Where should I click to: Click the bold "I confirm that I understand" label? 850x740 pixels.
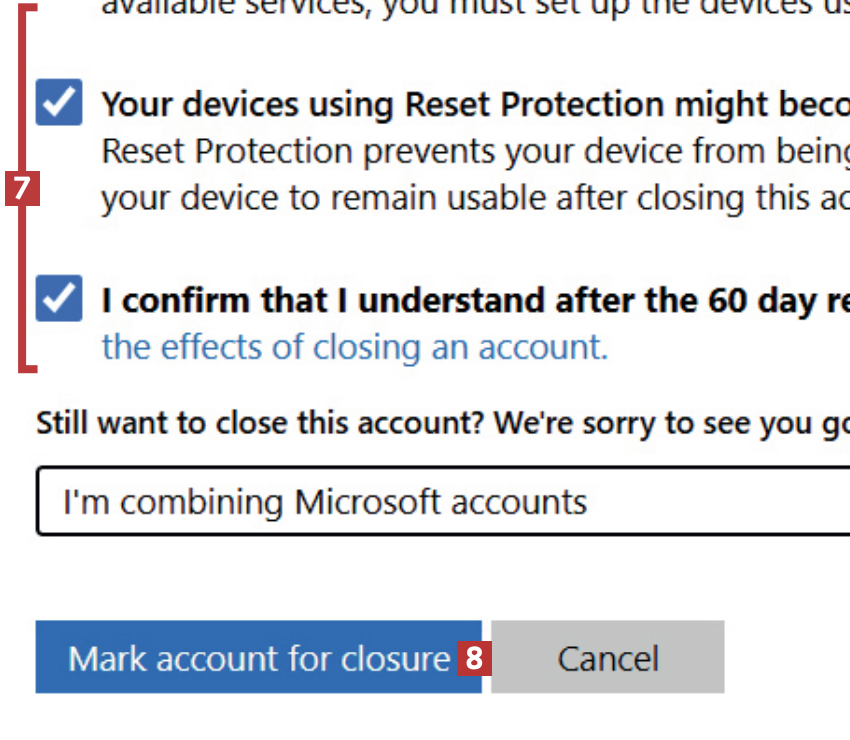coord(470,300)
